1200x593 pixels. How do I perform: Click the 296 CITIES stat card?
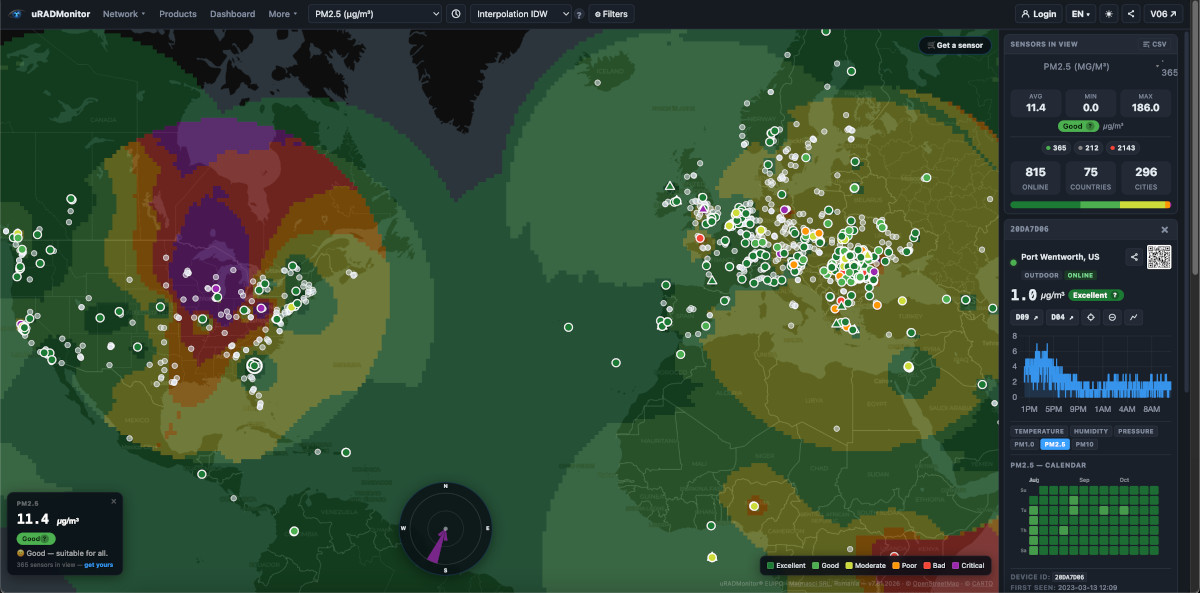tap(1145, 179)
